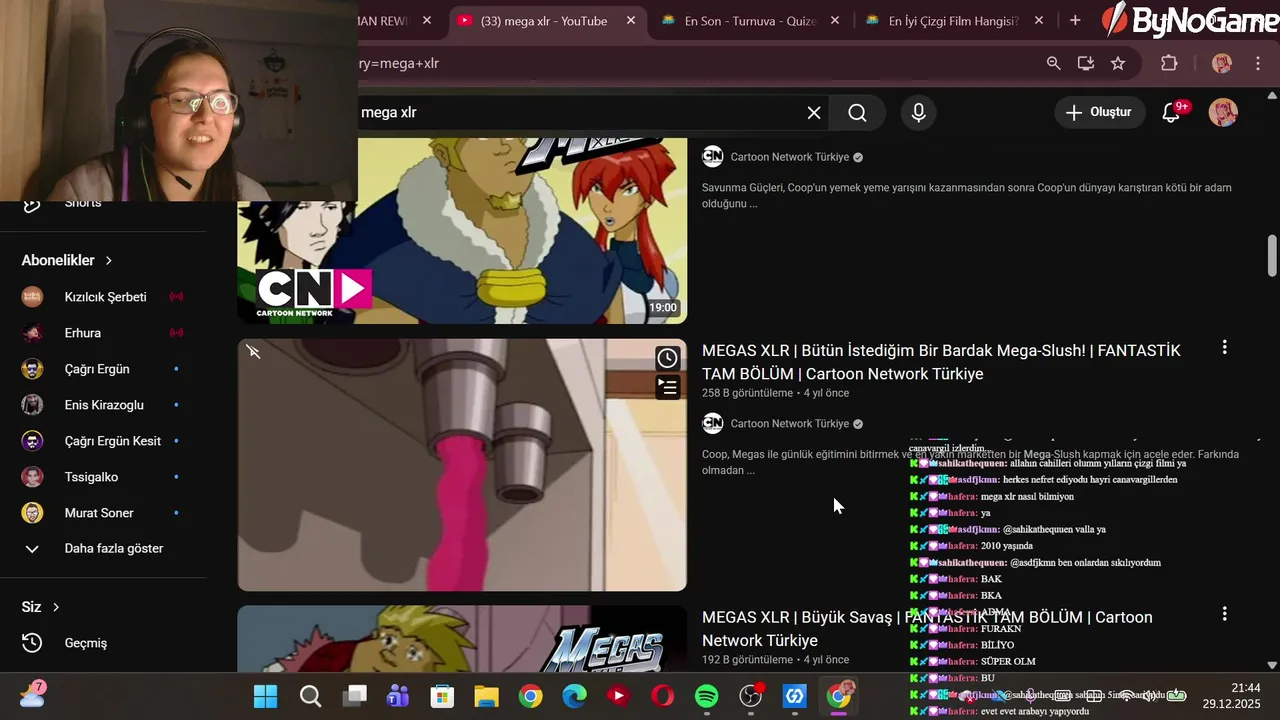
Task: Play the 19:00 Cartoon Network thumbnail
Action: click(x=462, y=231)
